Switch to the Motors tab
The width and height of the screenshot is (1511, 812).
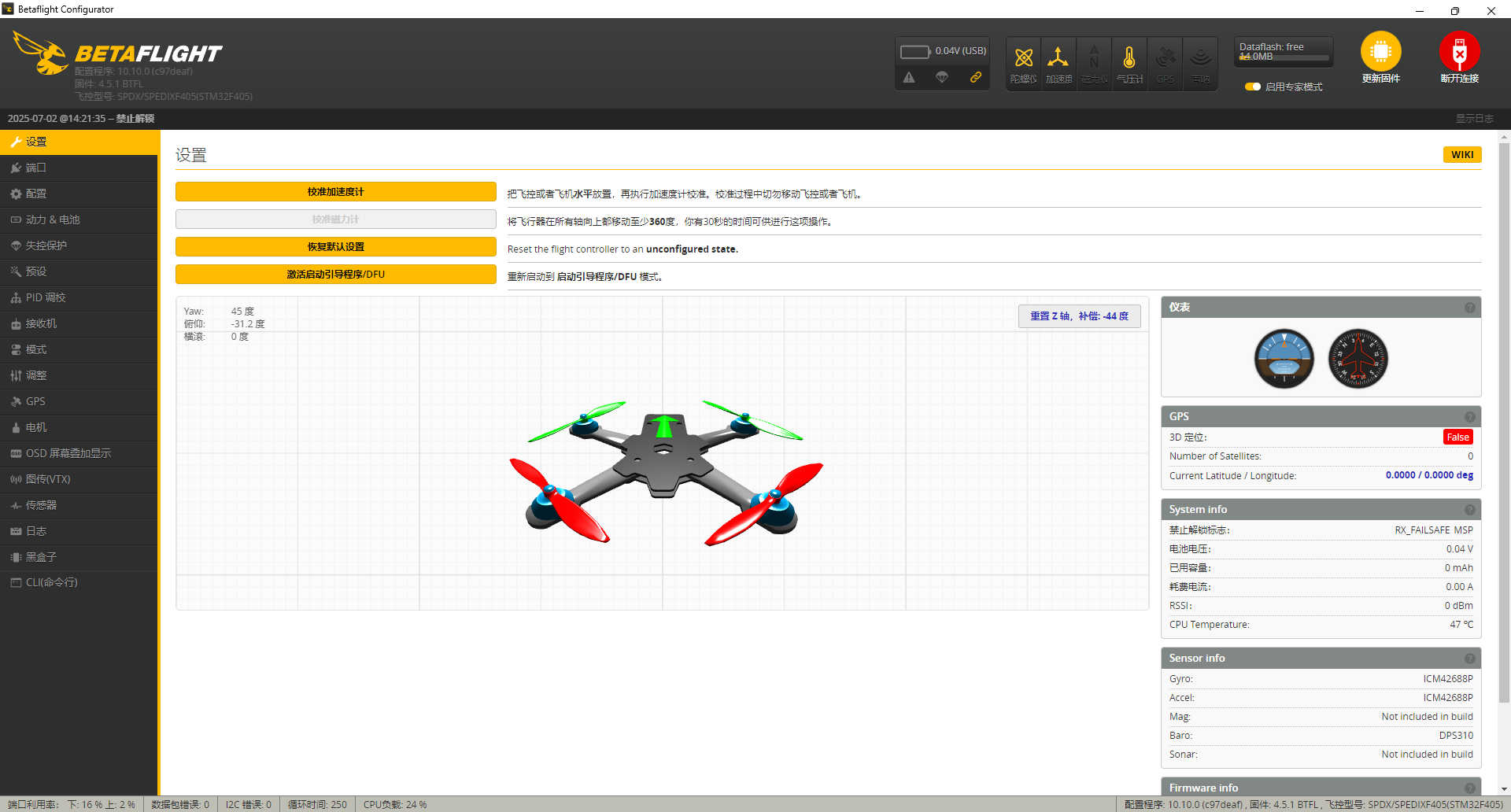pyautogui.click(x=36, y=427)
